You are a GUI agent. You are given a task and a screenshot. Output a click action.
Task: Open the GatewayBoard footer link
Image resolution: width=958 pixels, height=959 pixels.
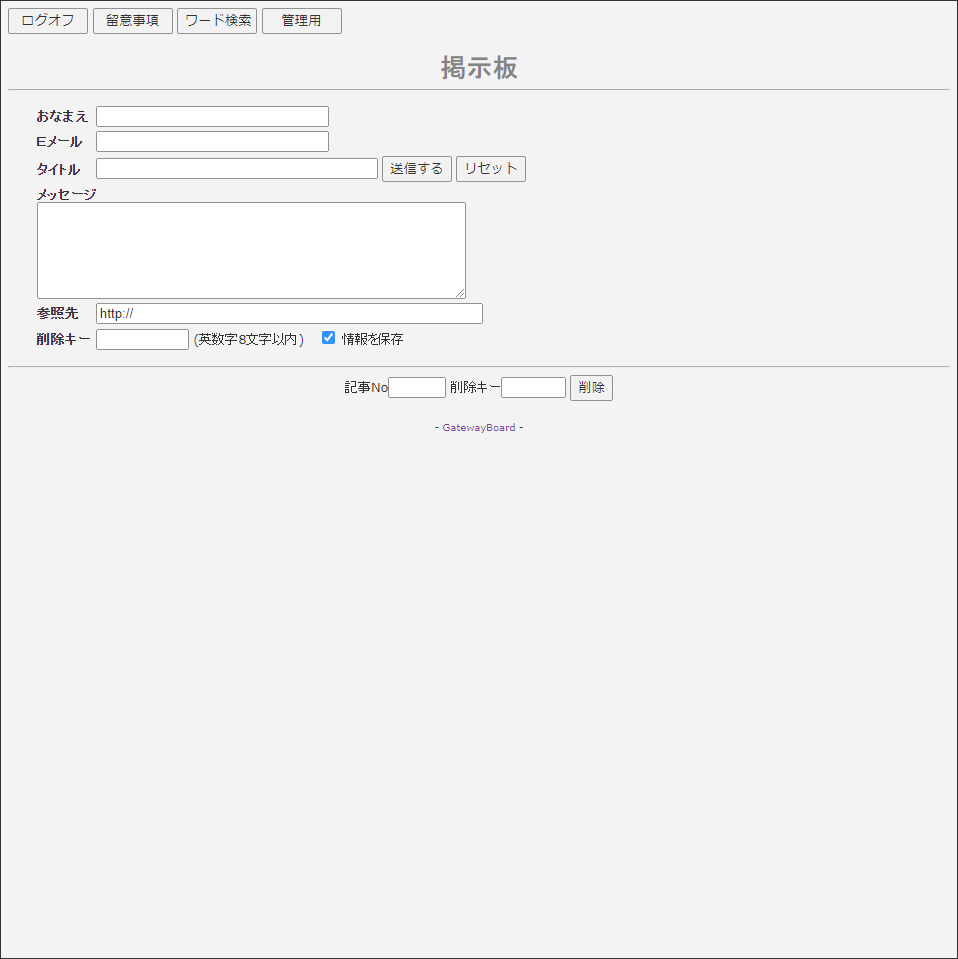[x=479, y=428]
